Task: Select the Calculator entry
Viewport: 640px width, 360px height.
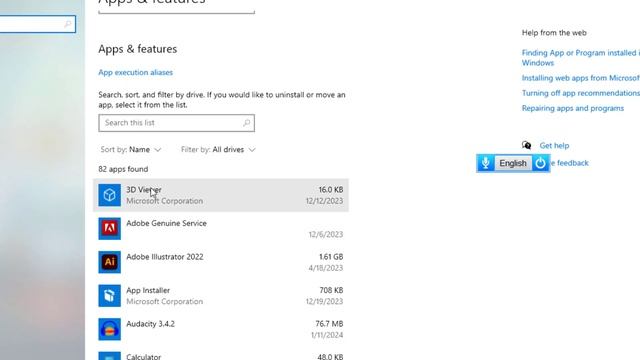Action: (221, 354)
